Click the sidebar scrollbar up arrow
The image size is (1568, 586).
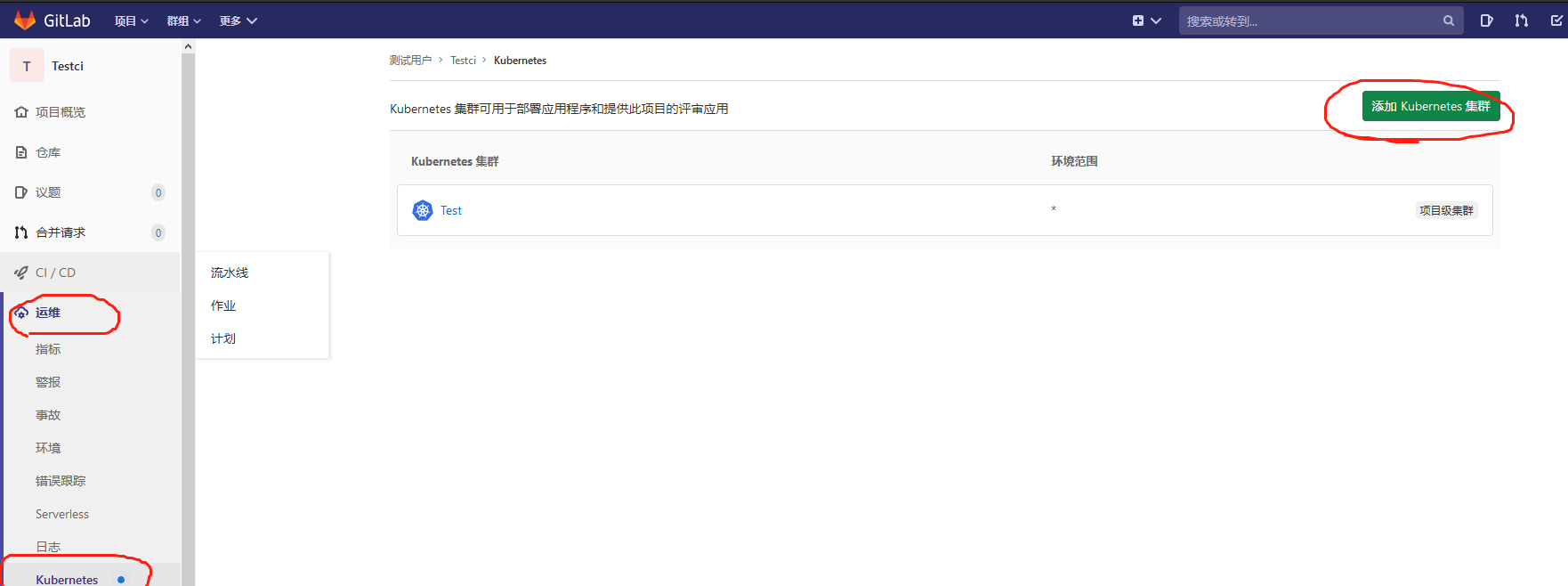pyautogui.click(x=188, y=46)
